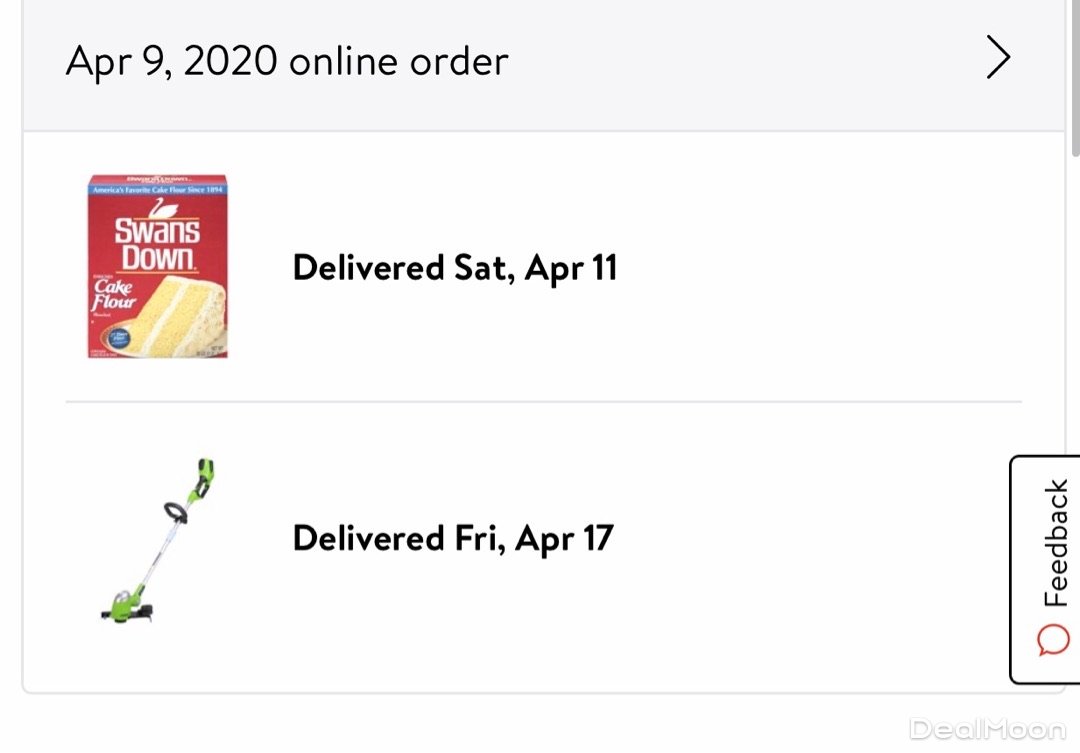
Task: Open the Feedback side tab label
Action: pos(1055,543)
